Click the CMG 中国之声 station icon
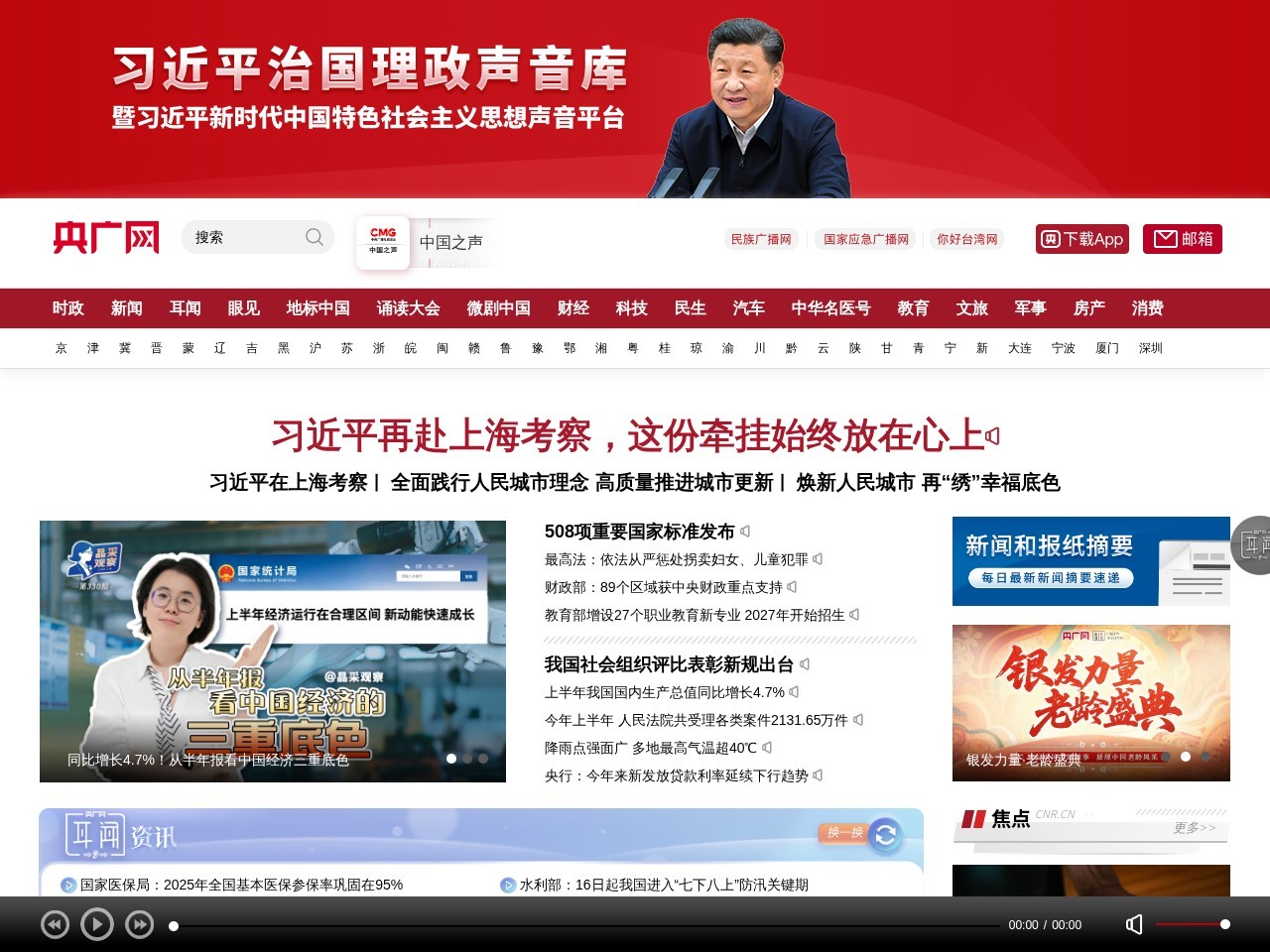The width and height of the screenshot is (1270, 952). (x=383, y=242)
